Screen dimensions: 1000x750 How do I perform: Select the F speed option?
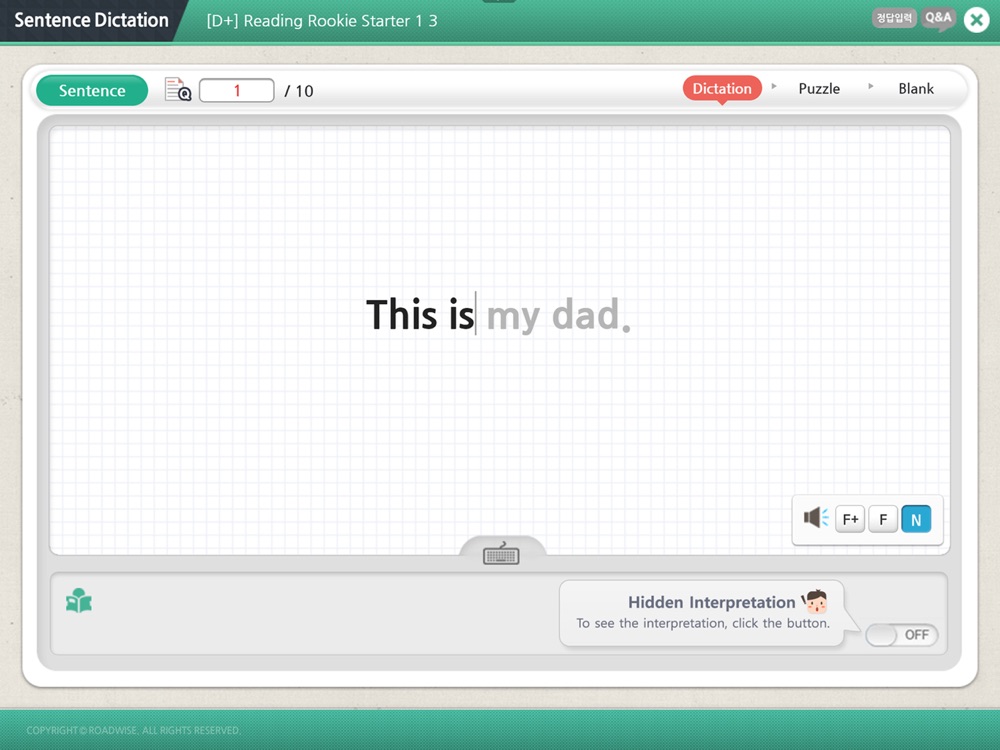click(x=883, y=519)
